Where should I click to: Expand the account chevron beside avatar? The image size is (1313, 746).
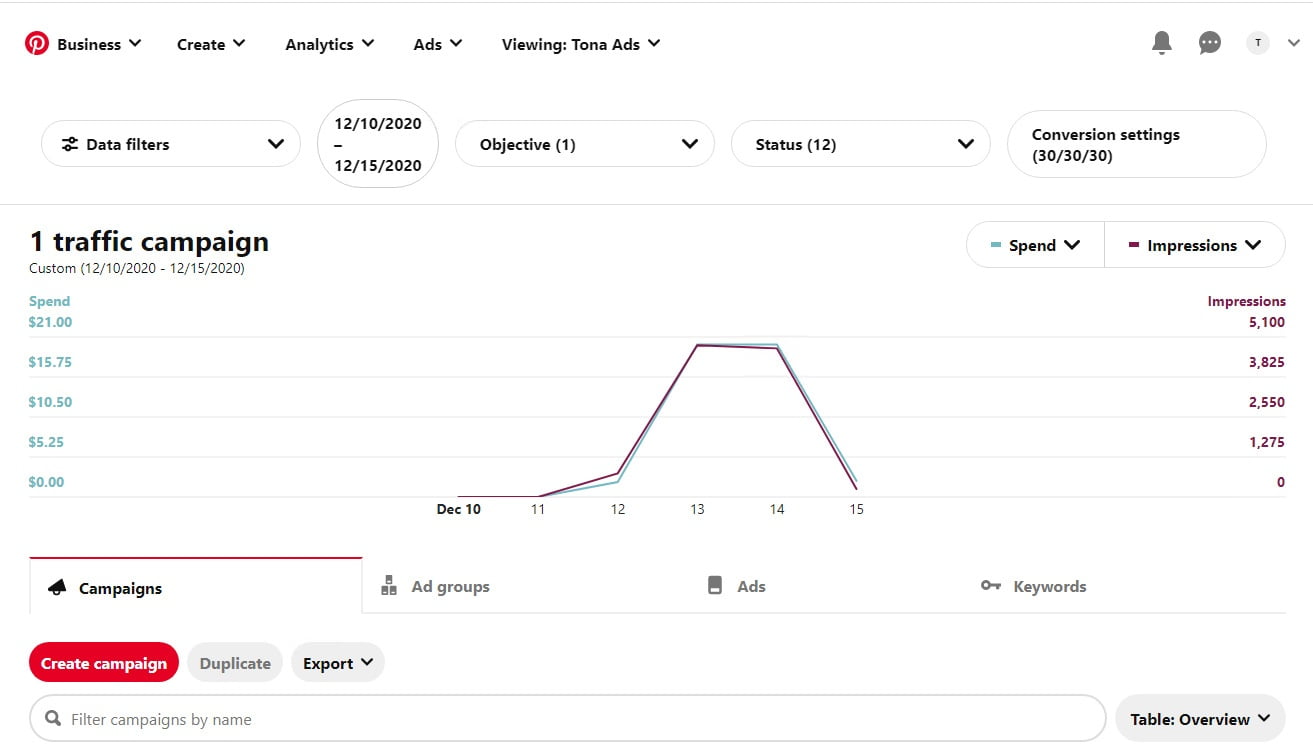coord(1293,43)
